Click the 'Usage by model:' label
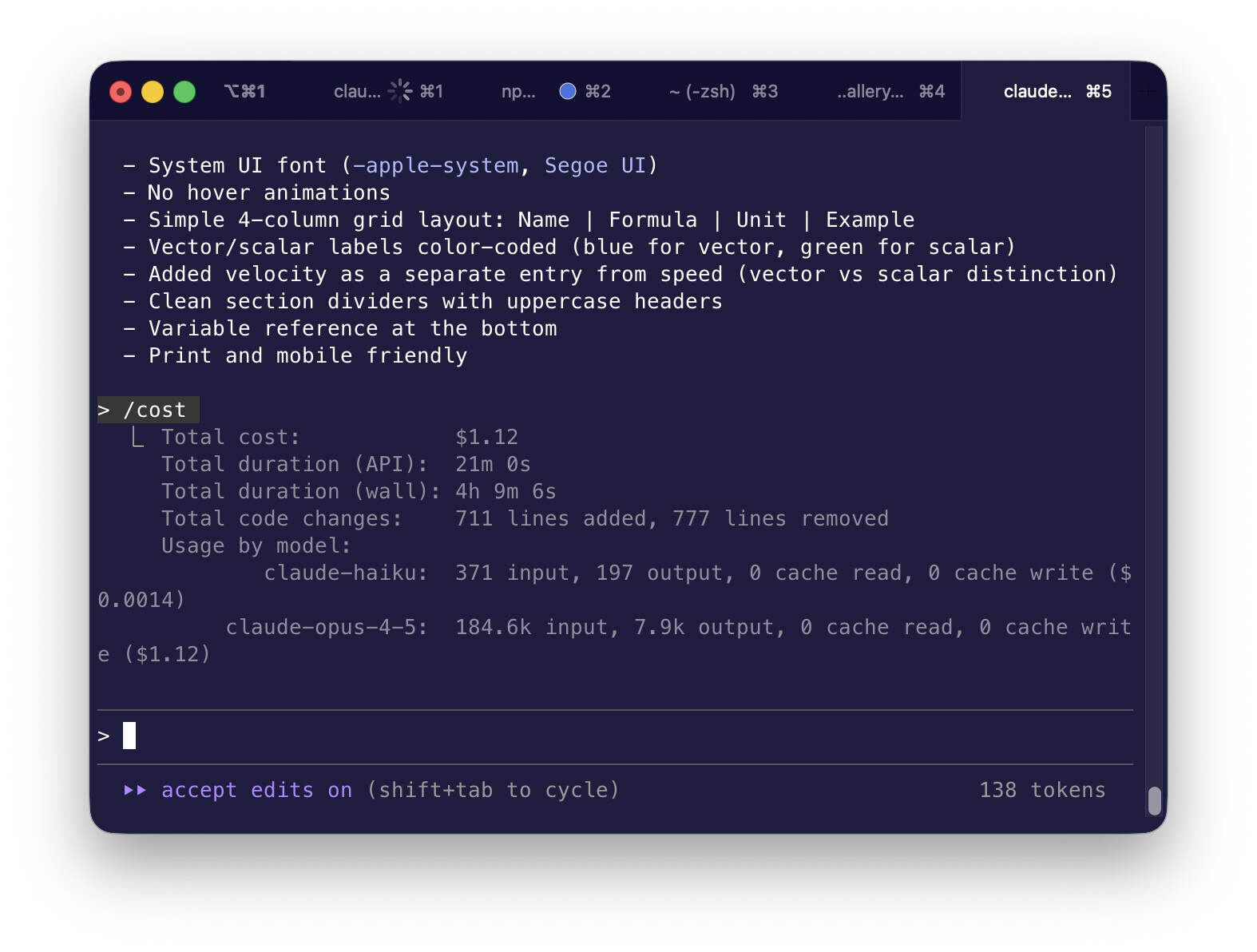1257x952 pixels. click(256, 546)
